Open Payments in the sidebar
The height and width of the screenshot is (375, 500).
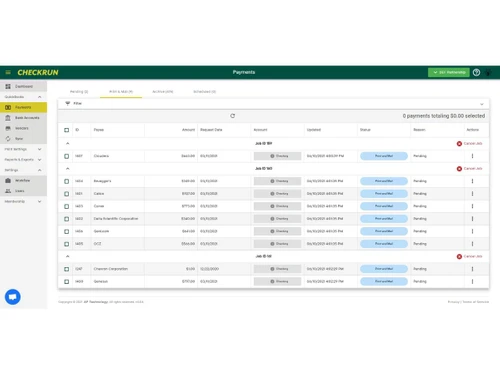[23, 107]
